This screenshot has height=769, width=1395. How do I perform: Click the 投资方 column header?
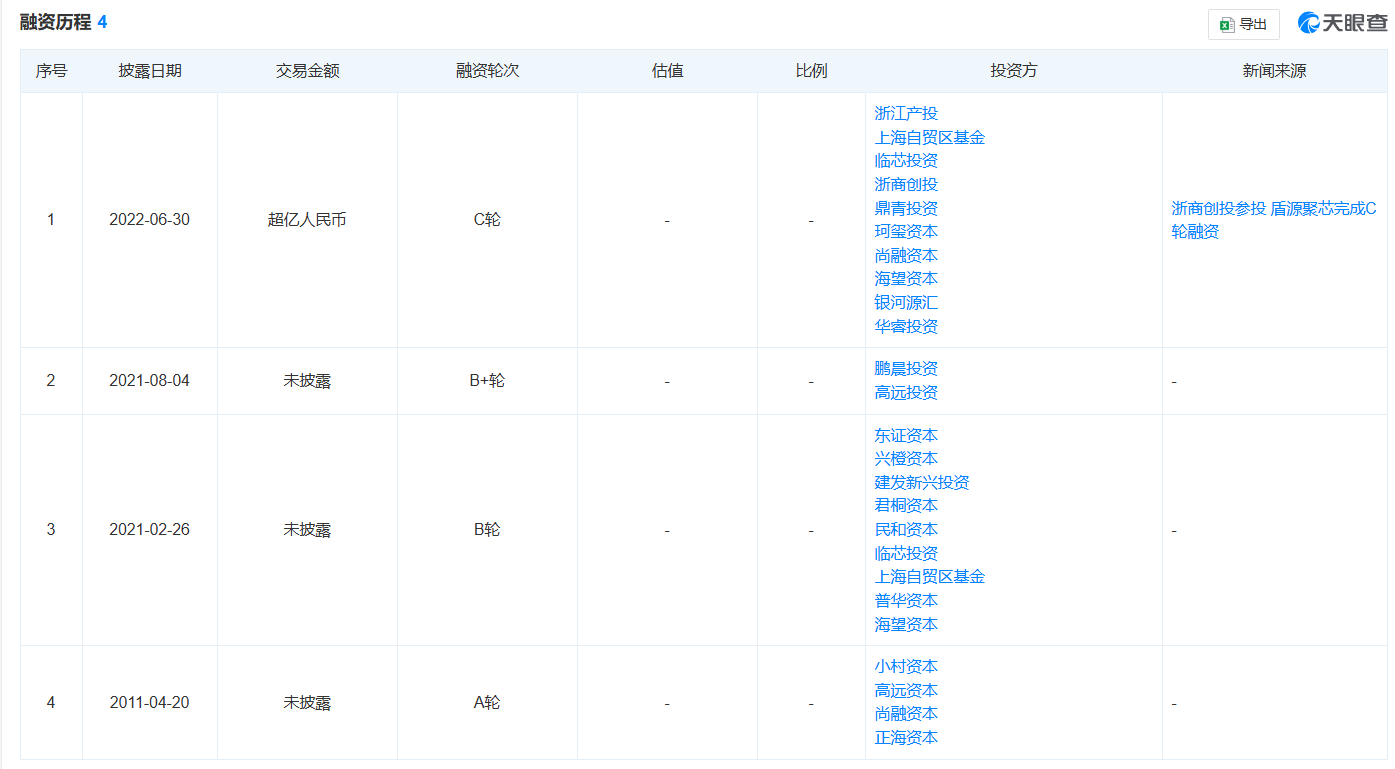click(1014, 71)
